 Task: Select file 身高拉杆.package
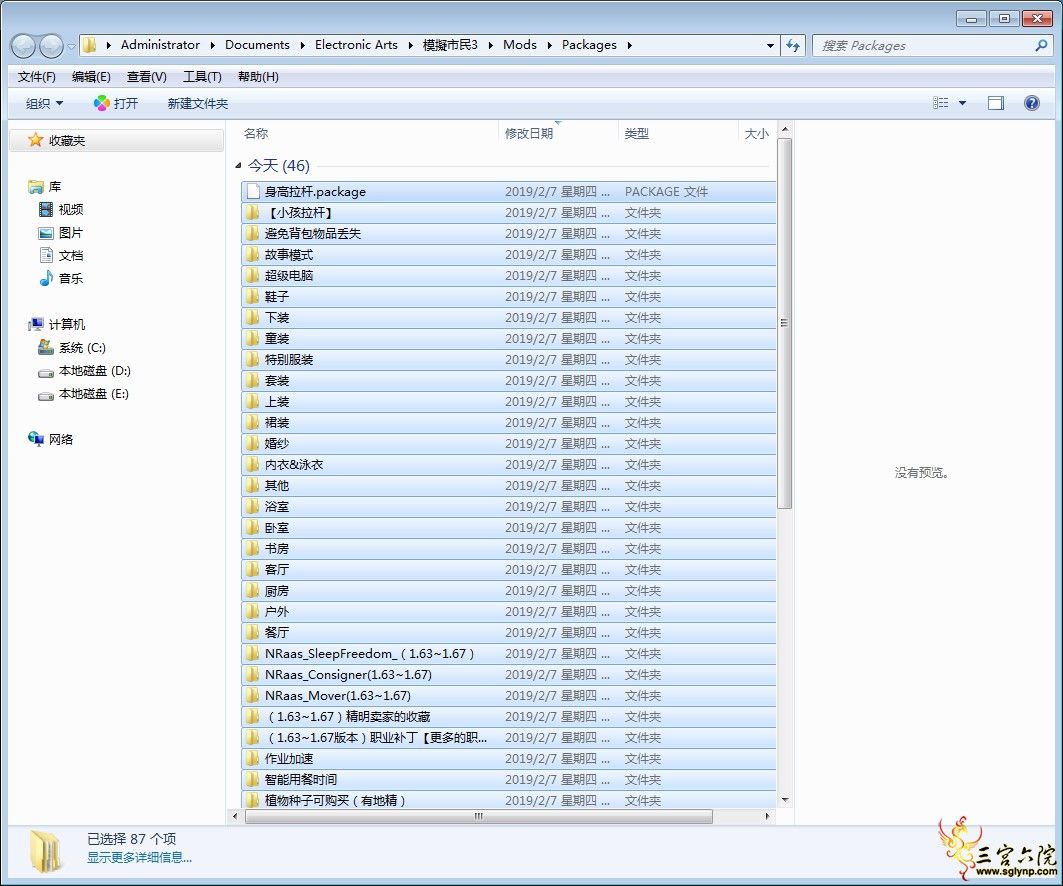coord(508,192)
